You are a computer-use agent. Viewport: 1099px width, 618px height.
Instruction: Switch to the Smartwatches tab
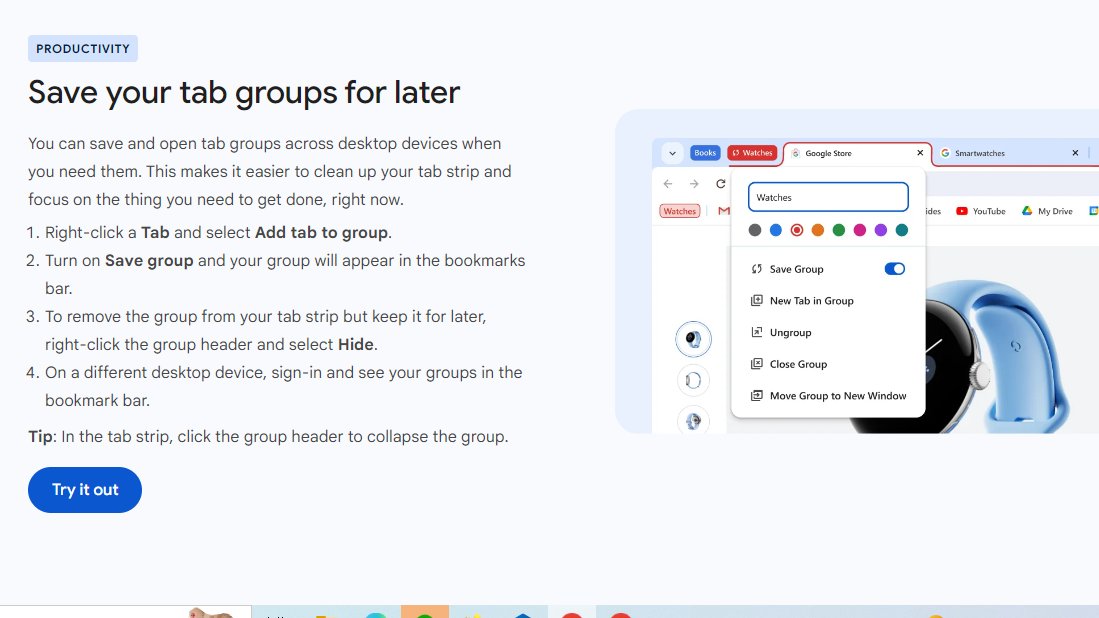[980, 153]
